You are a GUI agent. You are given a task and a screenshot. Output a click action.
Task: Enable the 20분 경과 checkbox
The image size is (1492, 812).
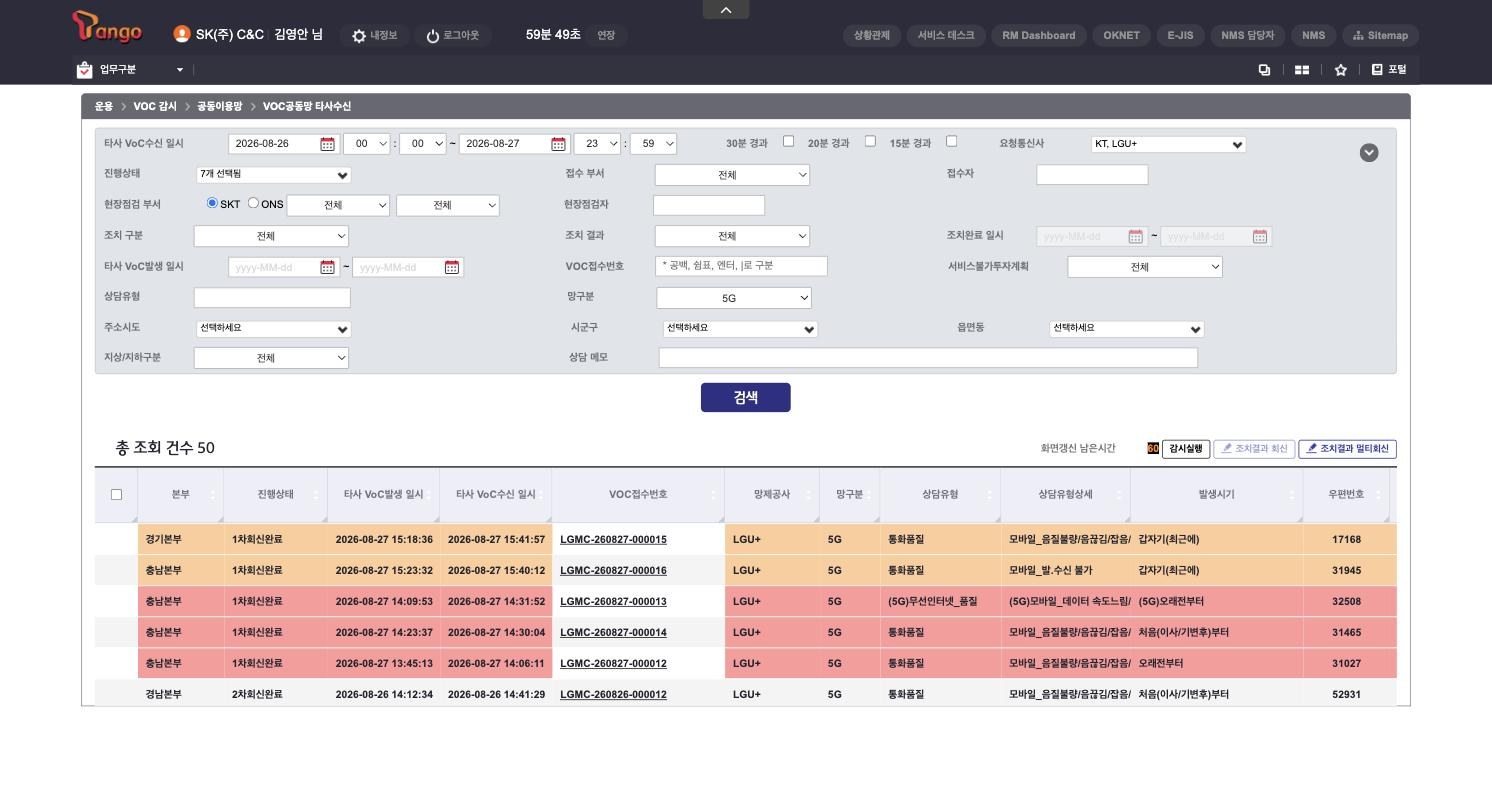[x=870, y=141]
